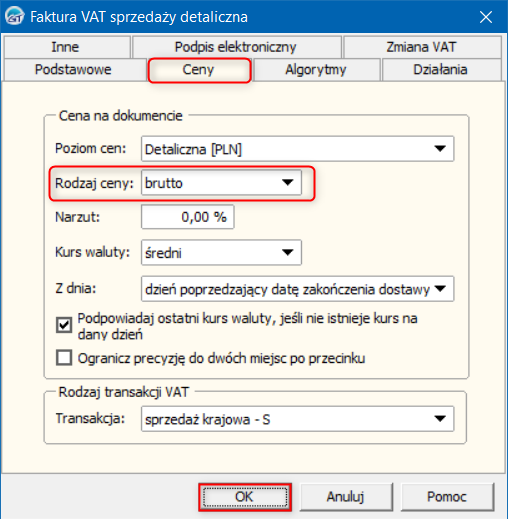The image size is (508, 519).
Task: Open help with the Pomoc button
Action: tap(447, 497)
